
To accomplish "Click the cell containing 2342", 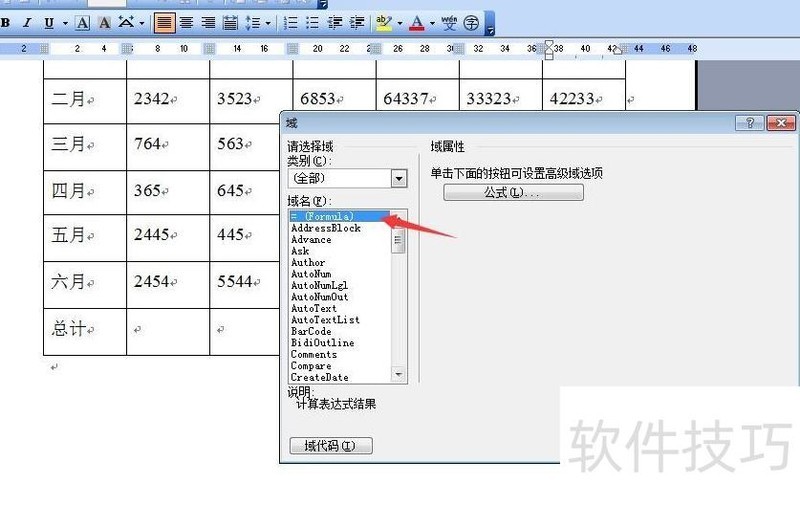I will (168, 101).
